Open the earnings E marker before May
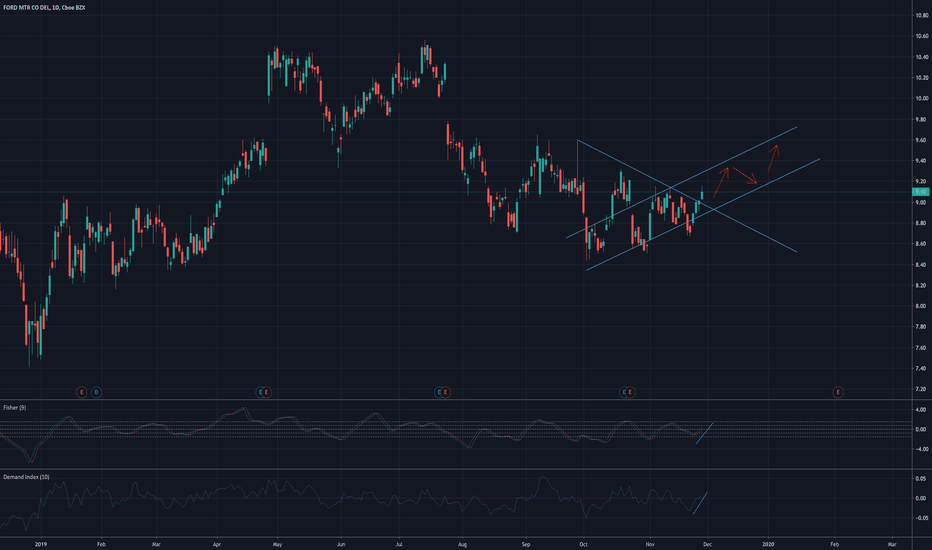Image resolution: width=932 pixels, height=550 pixels. click(267, 392)
